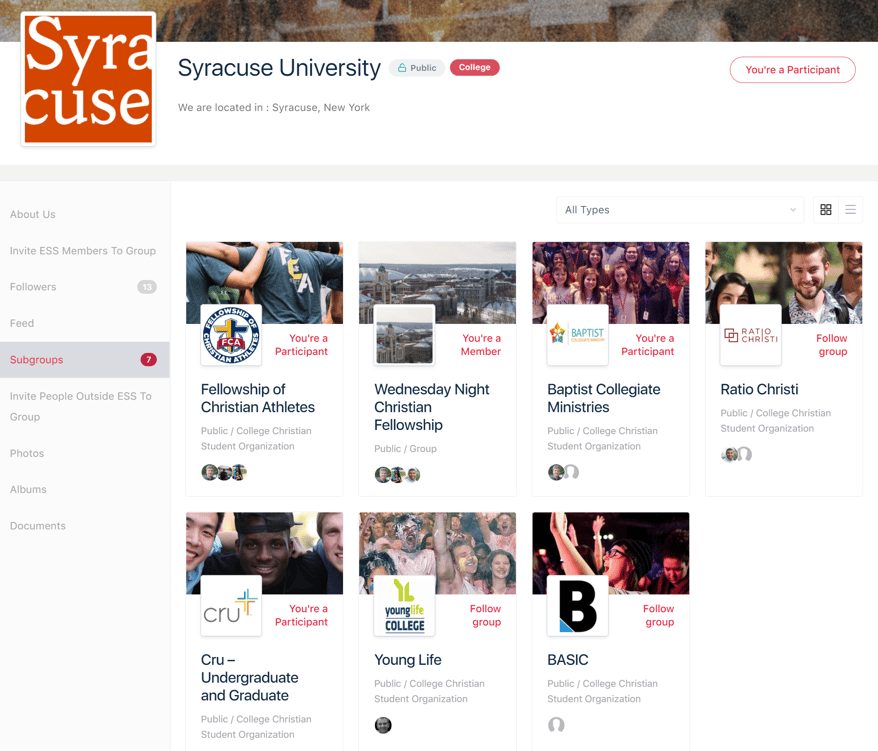Switch to list view layout icon
Screen dimensions: 878x751
click(851, 210)
